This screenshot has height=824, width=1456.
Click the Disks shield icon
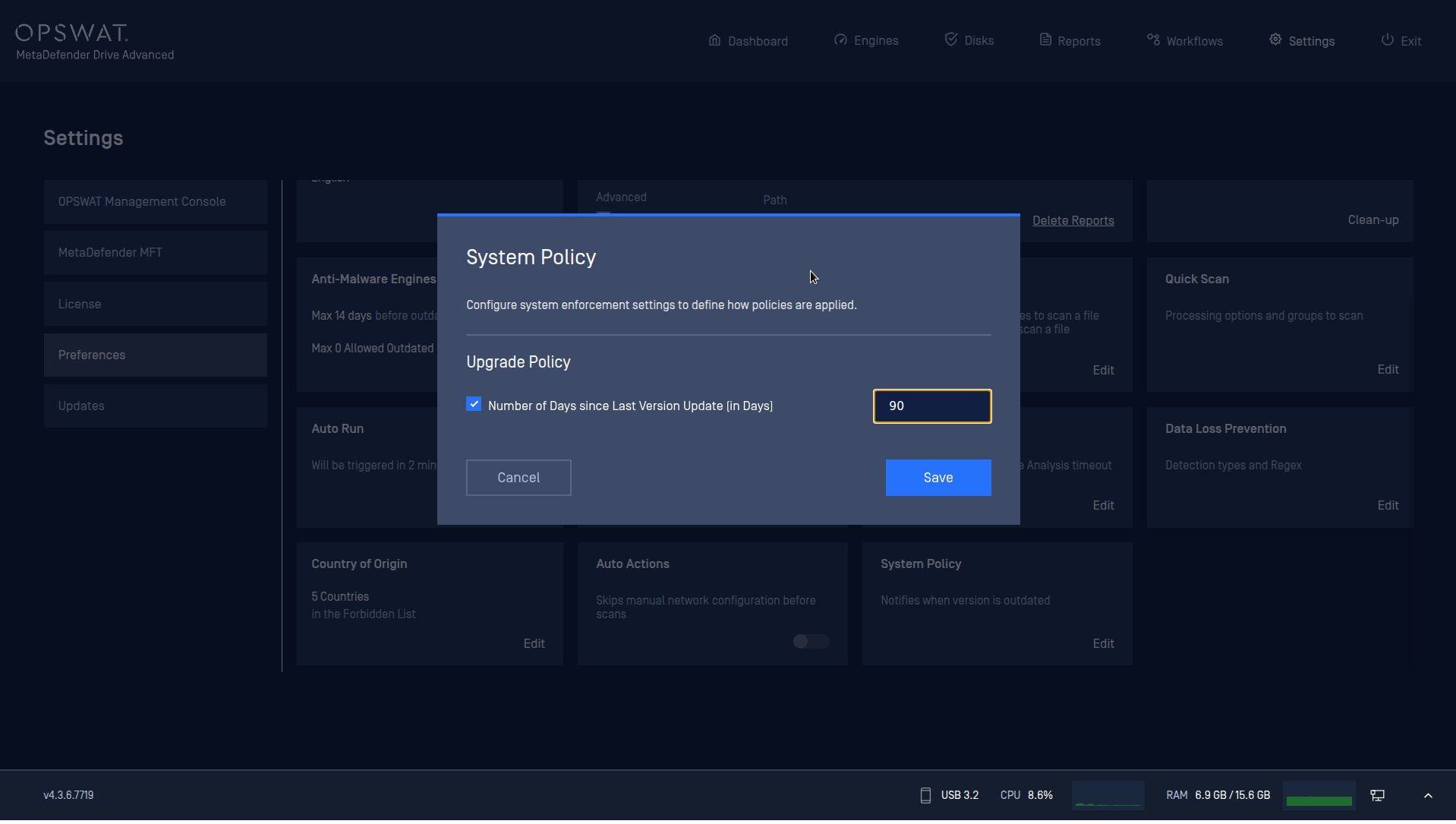tap(950, 39)
